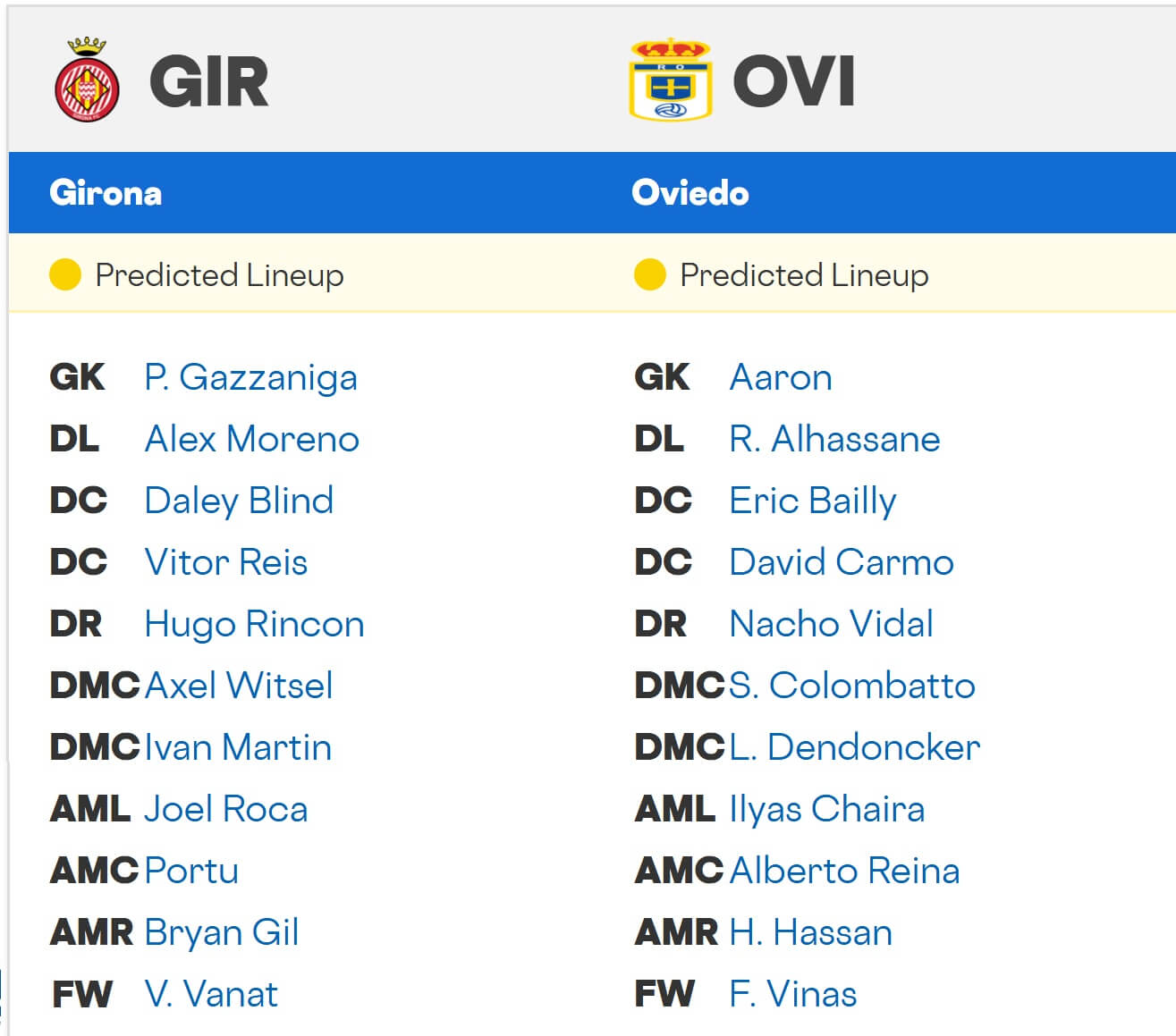Image resolution: width=1176 pixels, height=1036 pixels.
Task: Click the Oviedo team header
Action: pos(690,193)
